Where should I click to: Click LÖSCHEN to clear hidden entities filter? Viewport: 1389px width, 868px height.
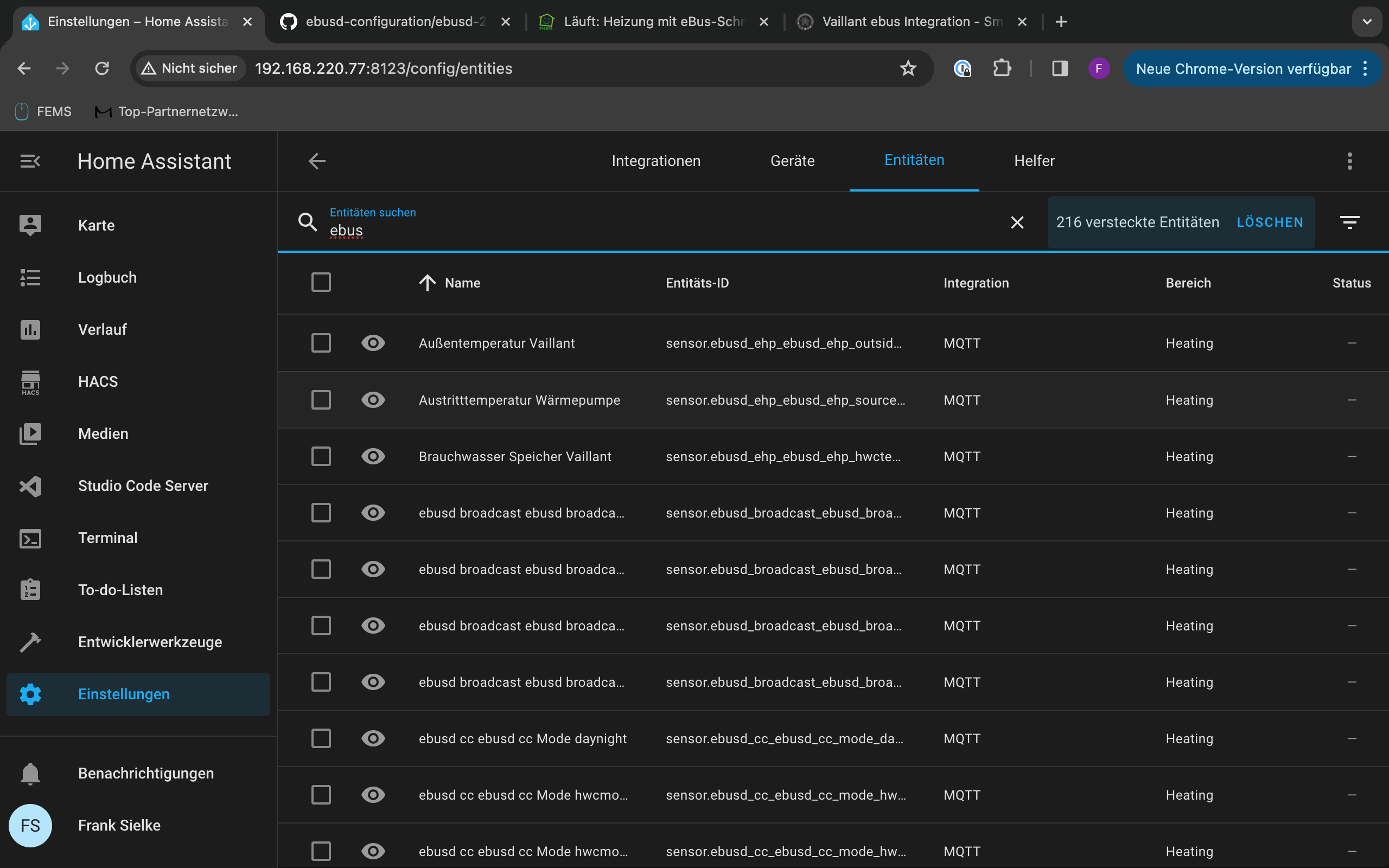coord(1270,223)
